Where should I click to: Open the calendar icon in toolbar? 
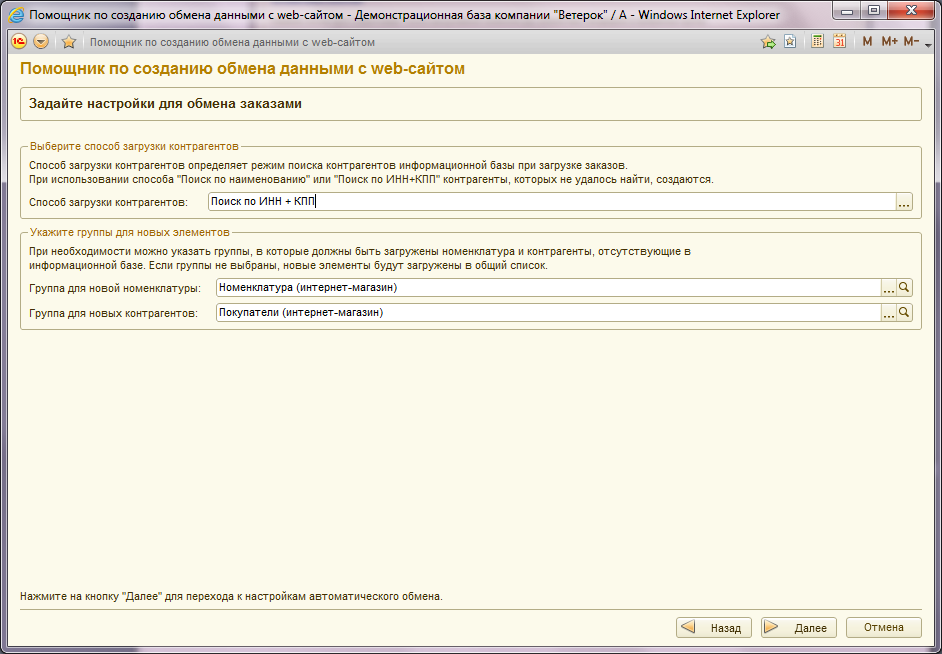(x=839, y=41)
